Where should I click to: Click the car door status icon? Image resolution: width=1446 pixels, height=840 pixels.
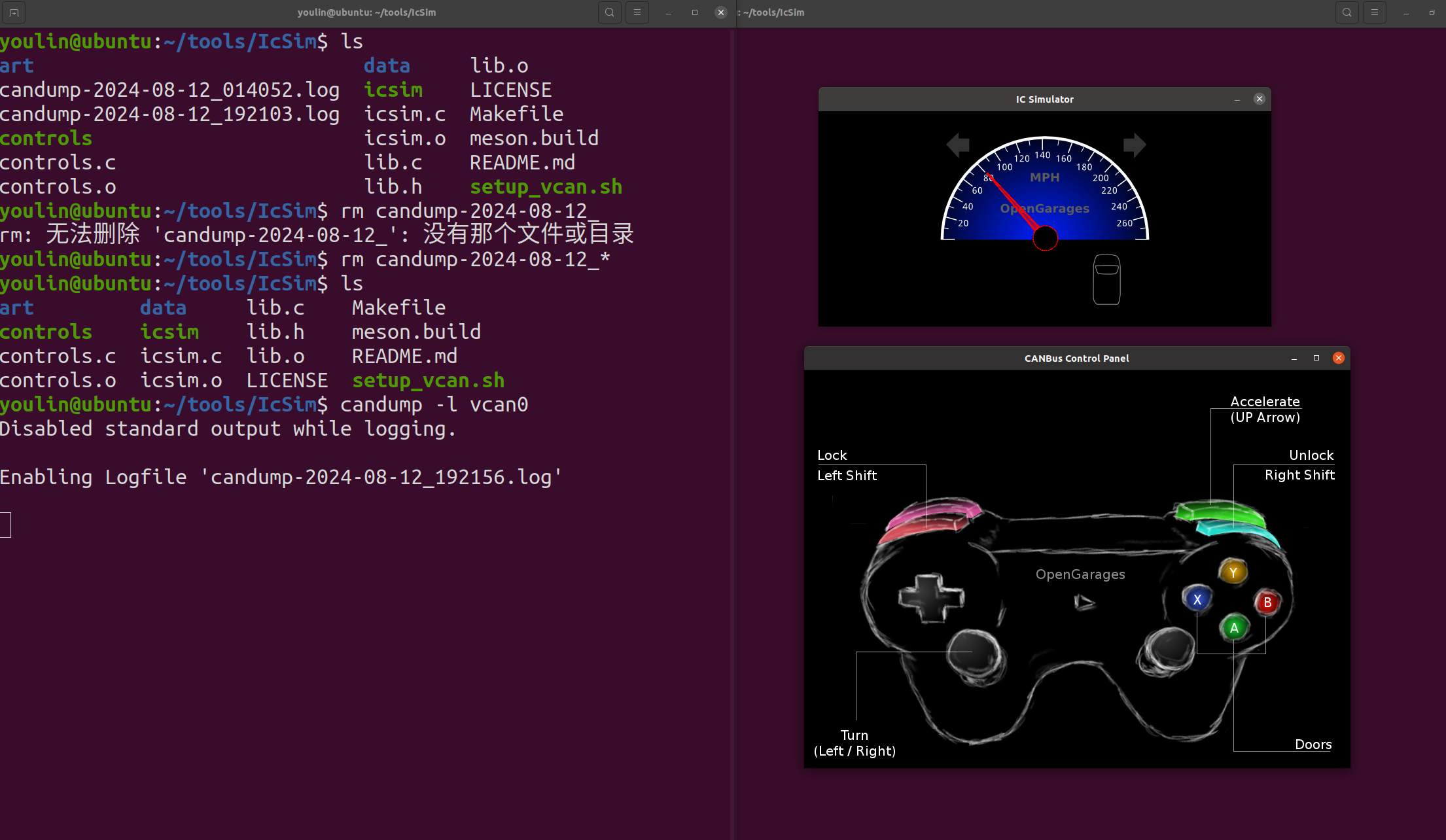(1106, 279)
